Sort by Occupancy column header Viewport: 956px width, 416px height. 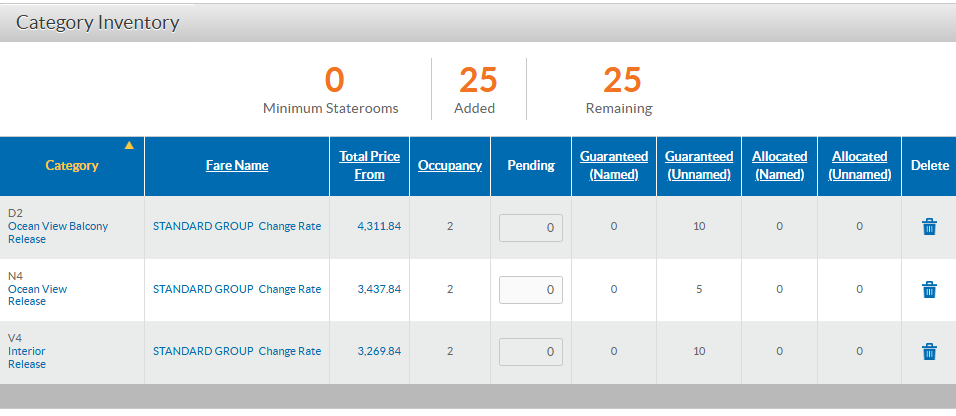click(450, 166)
